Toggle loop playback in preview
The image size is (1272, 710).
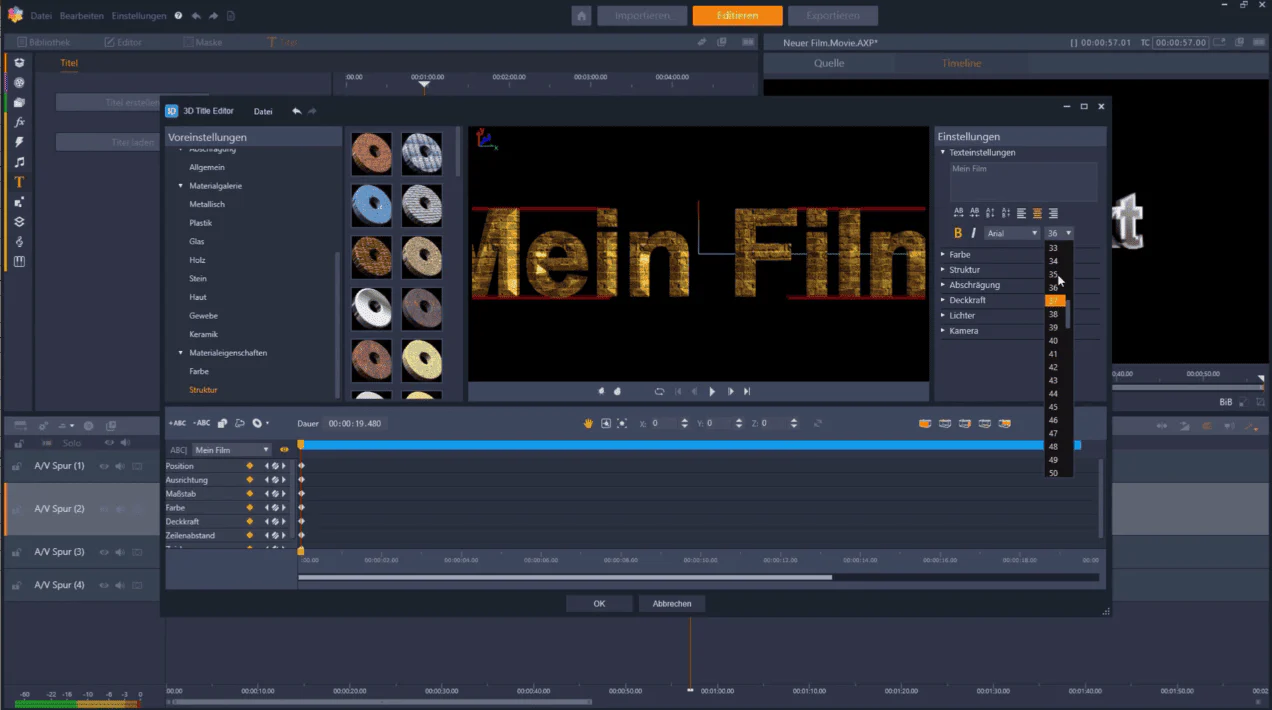[x=659, y=391]
